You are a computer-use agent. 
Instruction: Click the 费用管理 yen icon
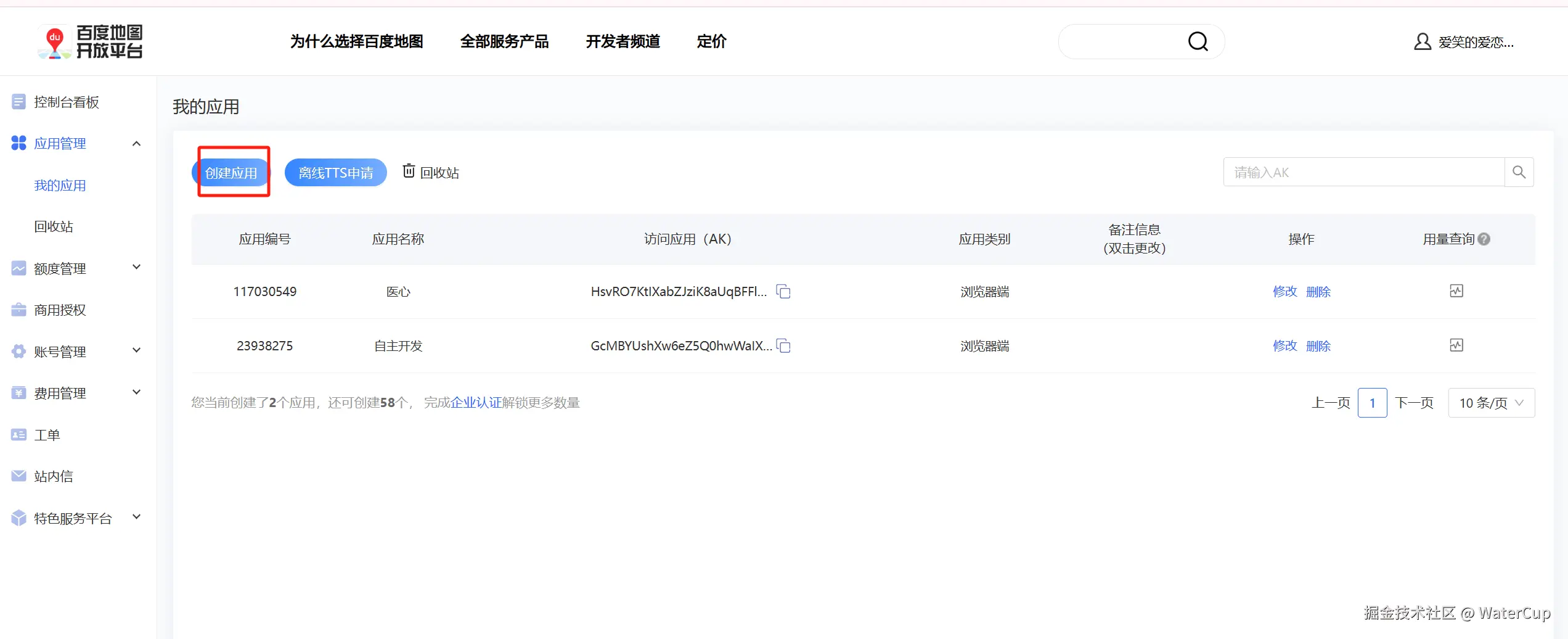(18, 393)
